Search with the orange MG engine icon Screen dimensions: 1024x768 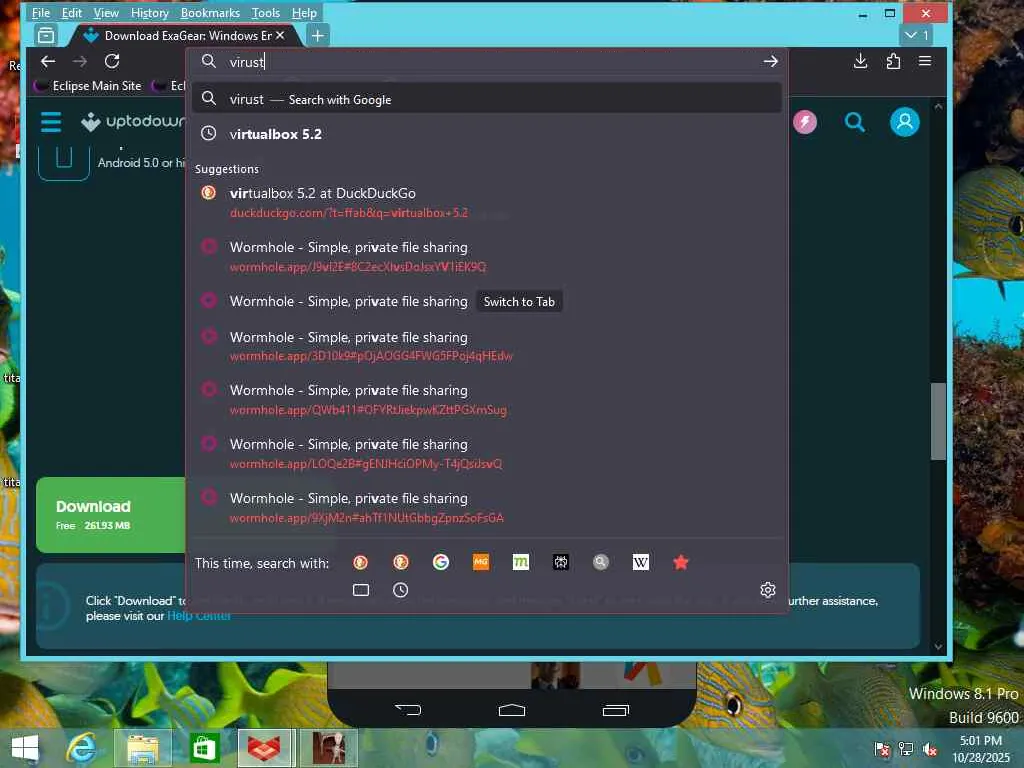pyautogui.click(x=481, y=562)
